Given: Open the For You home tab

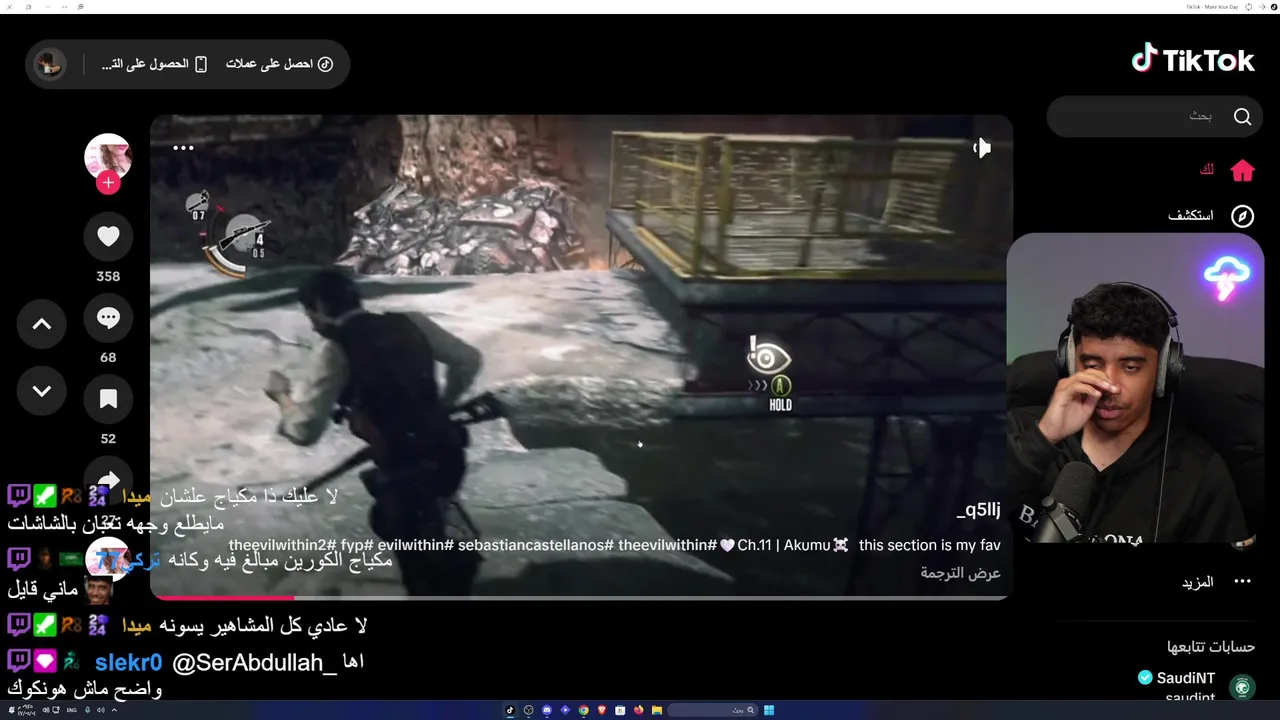Looking at the screenshot, I should 1228,170.
